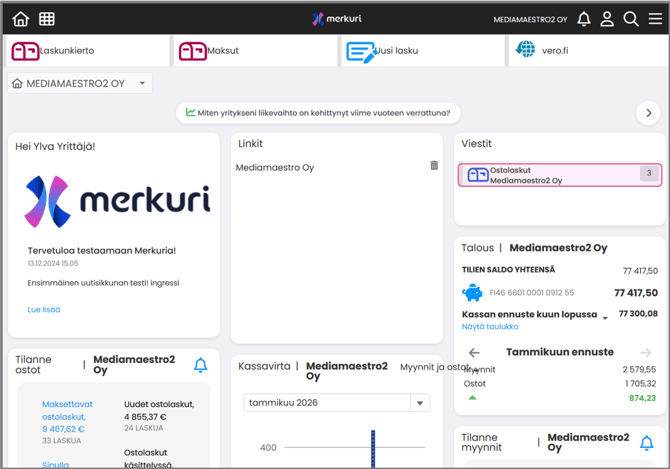The image size is (670, 469).
Task: Delete Mediamaestro Oy link with trash icon
Action: [x=434, y=166]
